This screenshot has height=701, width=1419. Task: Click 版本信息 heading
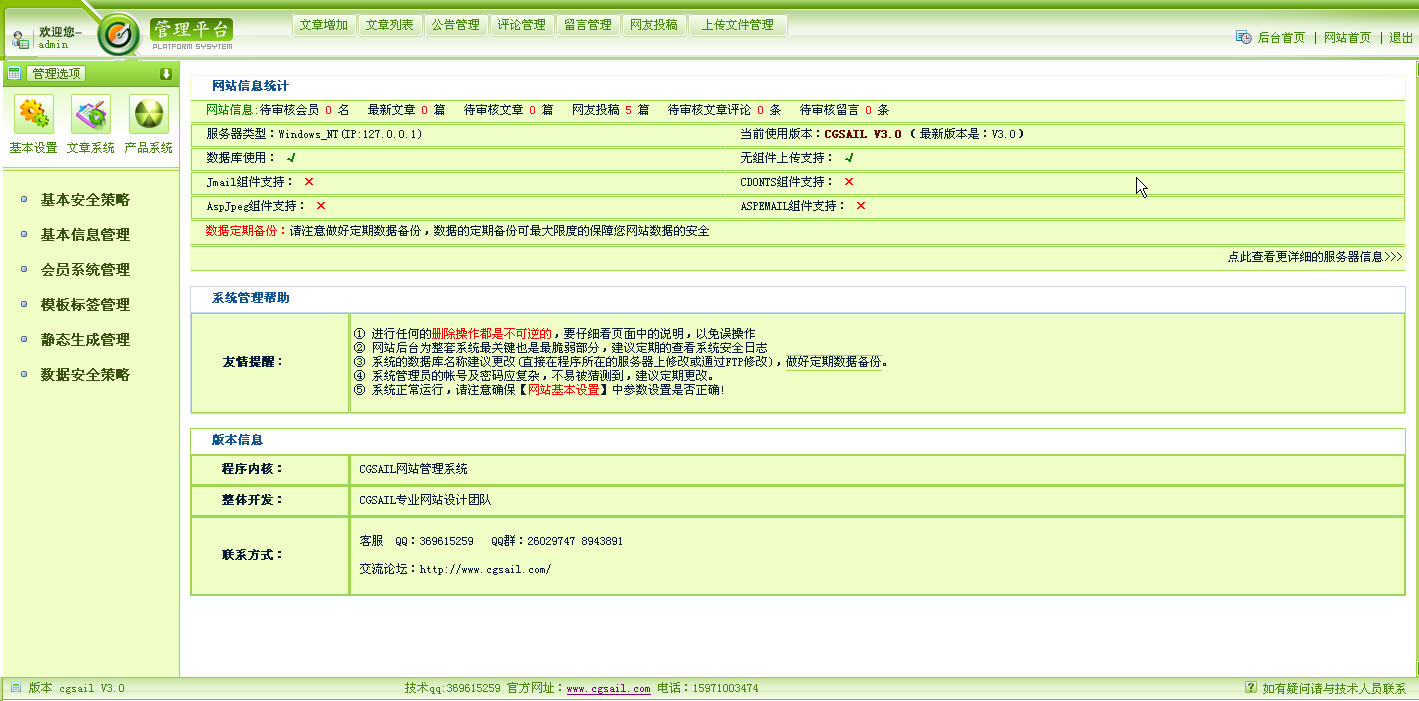pos(237,440)
